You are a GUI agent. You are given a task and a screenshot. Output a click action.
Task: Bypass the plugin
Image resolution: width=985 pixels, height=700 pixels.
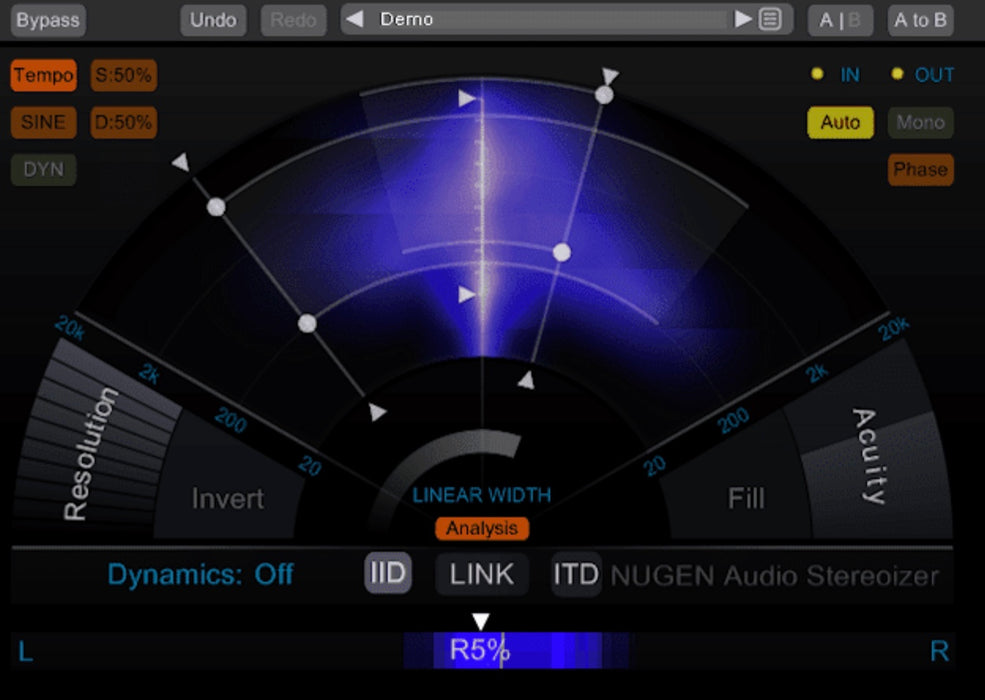coord(46,19)
